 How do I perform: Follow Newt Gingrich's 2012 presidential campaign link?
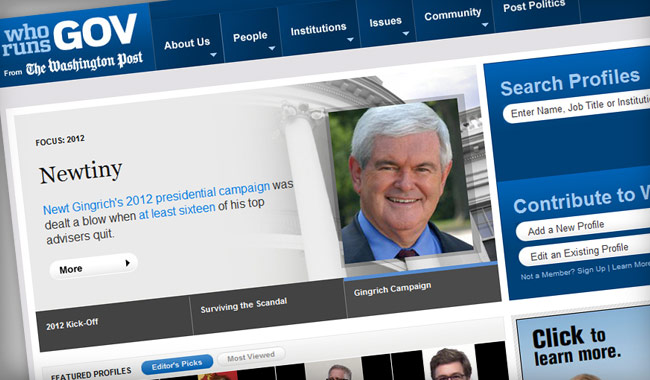coord(157,198)
